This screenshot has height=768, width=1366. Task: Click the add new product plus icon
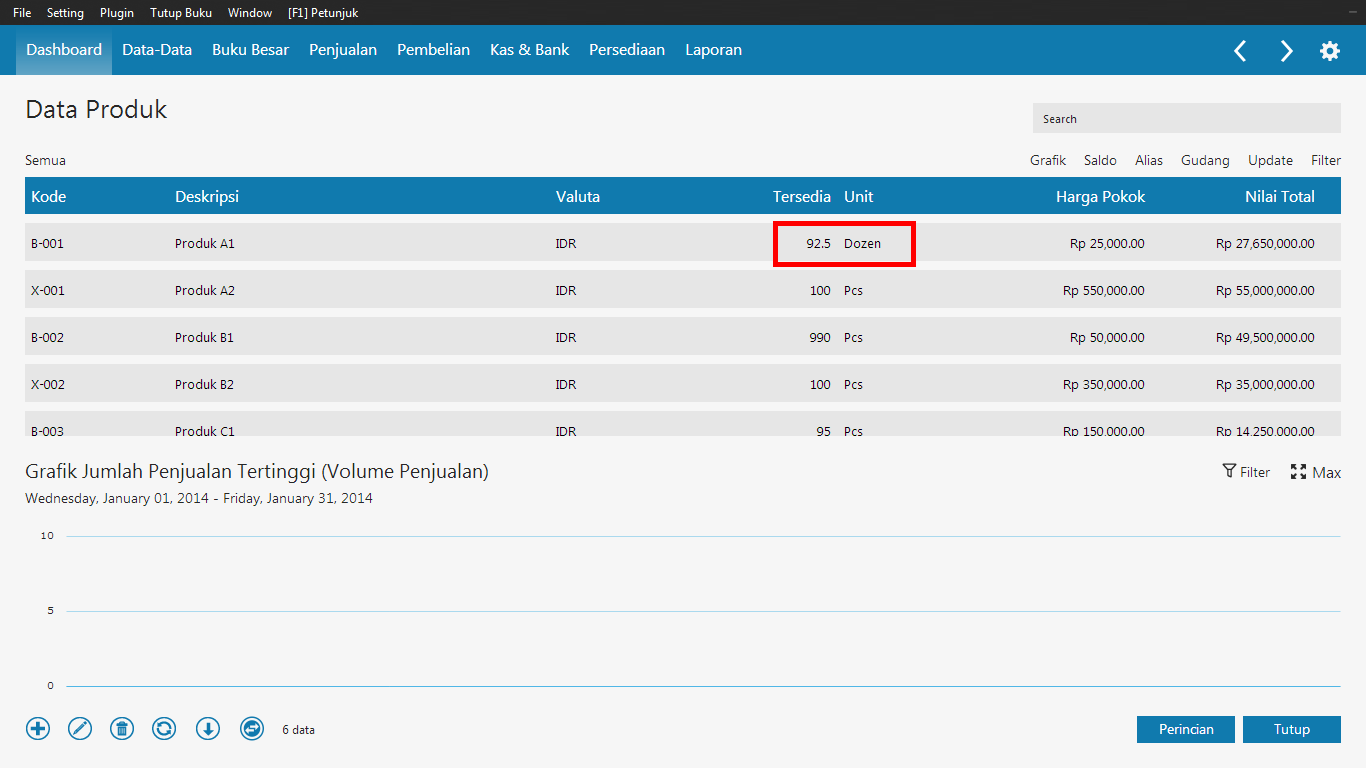pos(38,729)
